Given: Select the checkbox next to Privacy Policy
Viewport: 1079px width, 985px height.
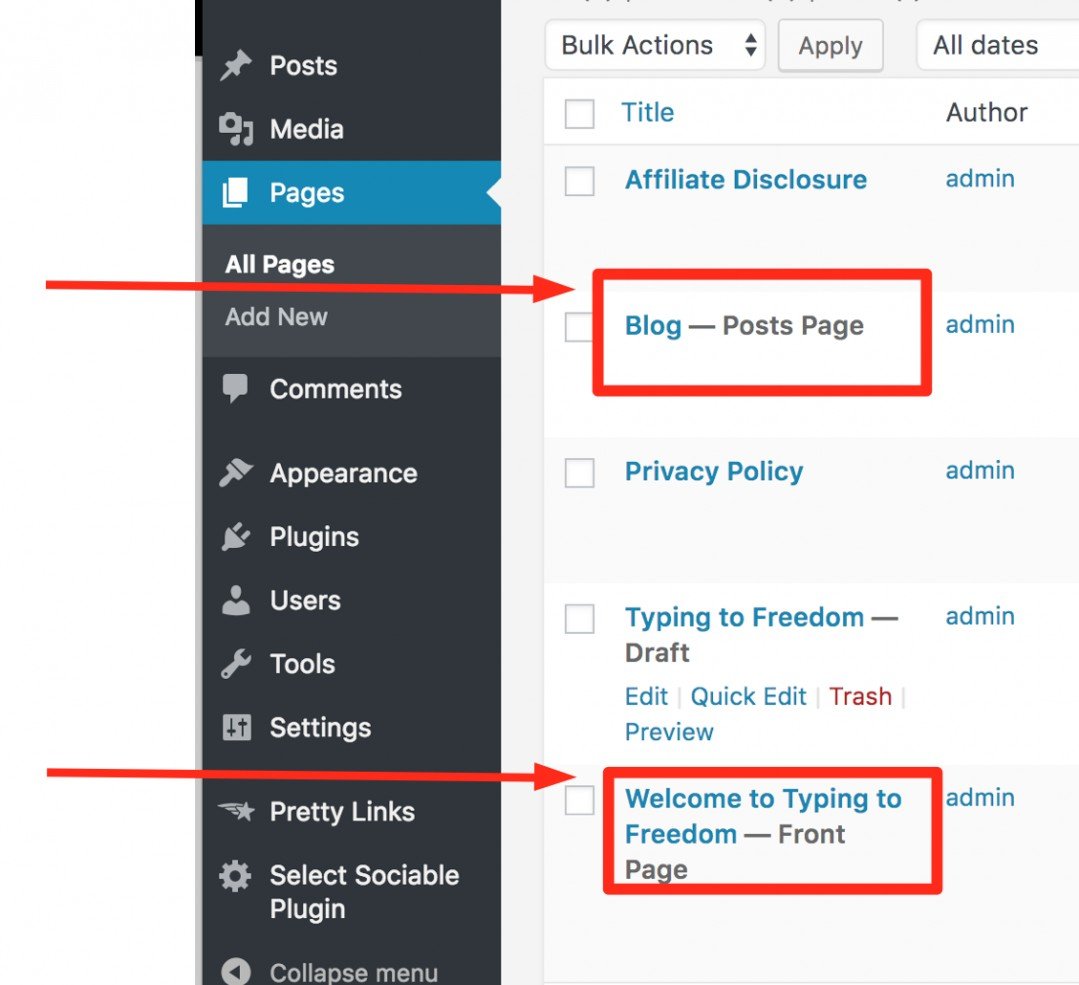Looking at the screenshot, I should pos(579,472).
